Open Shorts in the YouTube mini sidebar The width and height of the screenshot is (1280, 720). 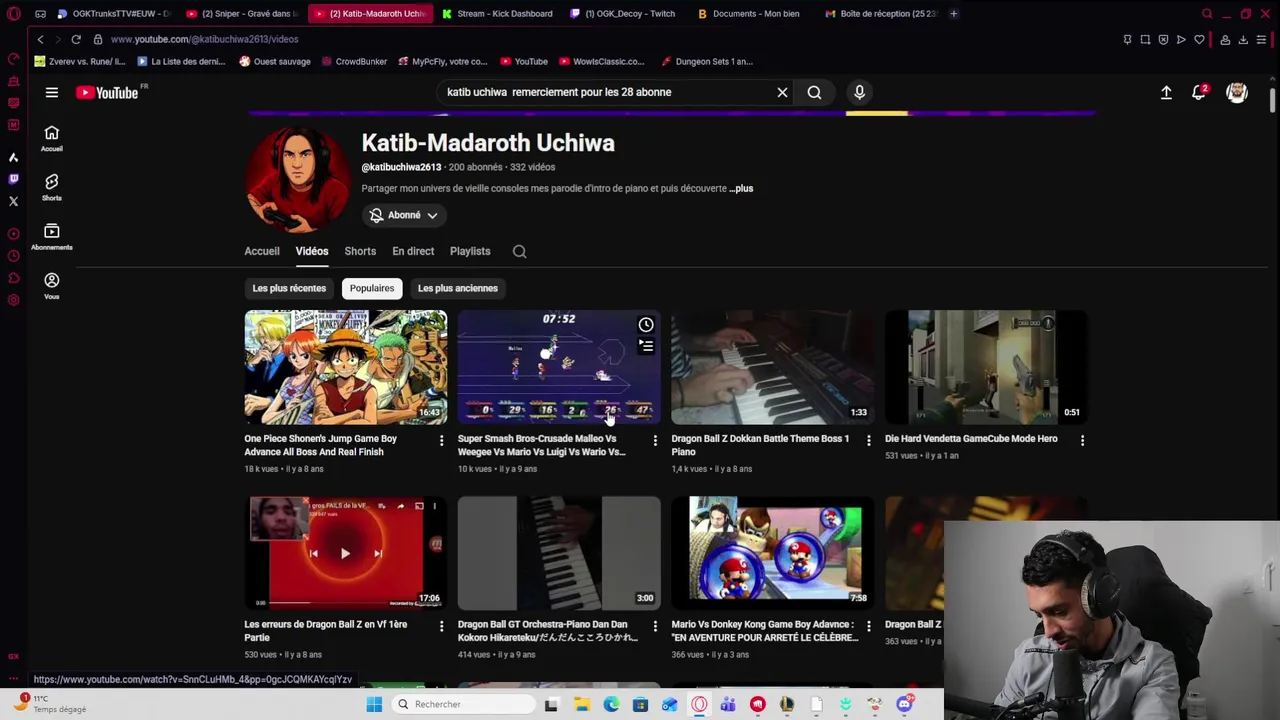pyautogui.click(x=51, y=188)
